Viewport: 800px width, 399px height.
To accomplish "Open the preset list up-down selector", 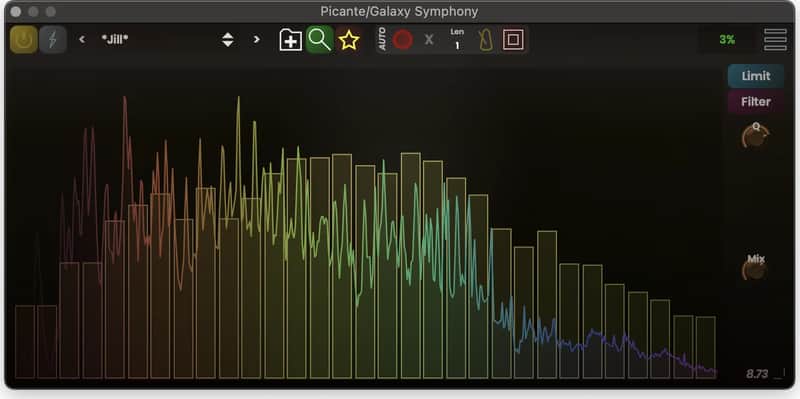I will tap(228, 39).
